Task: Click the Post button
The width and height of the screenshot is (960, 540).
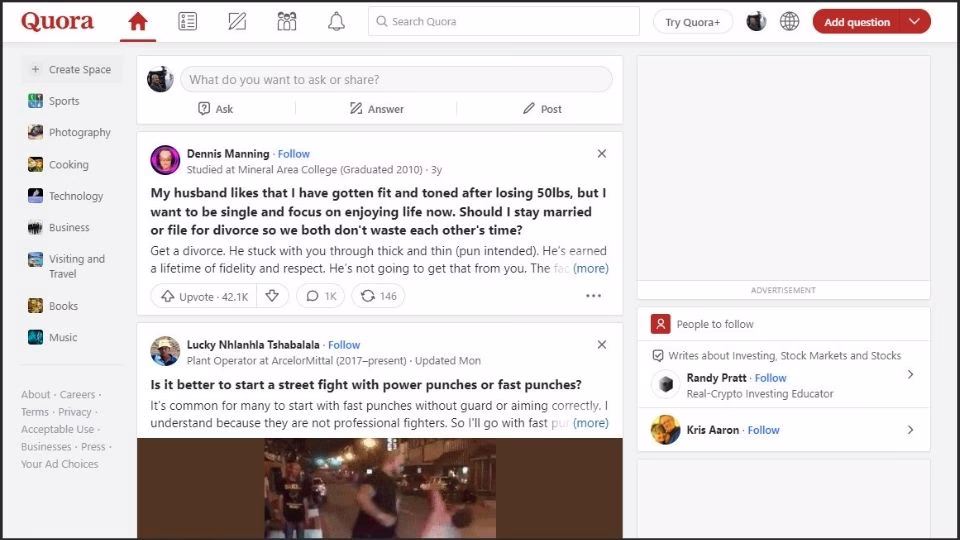Action: tap(542, 109)
